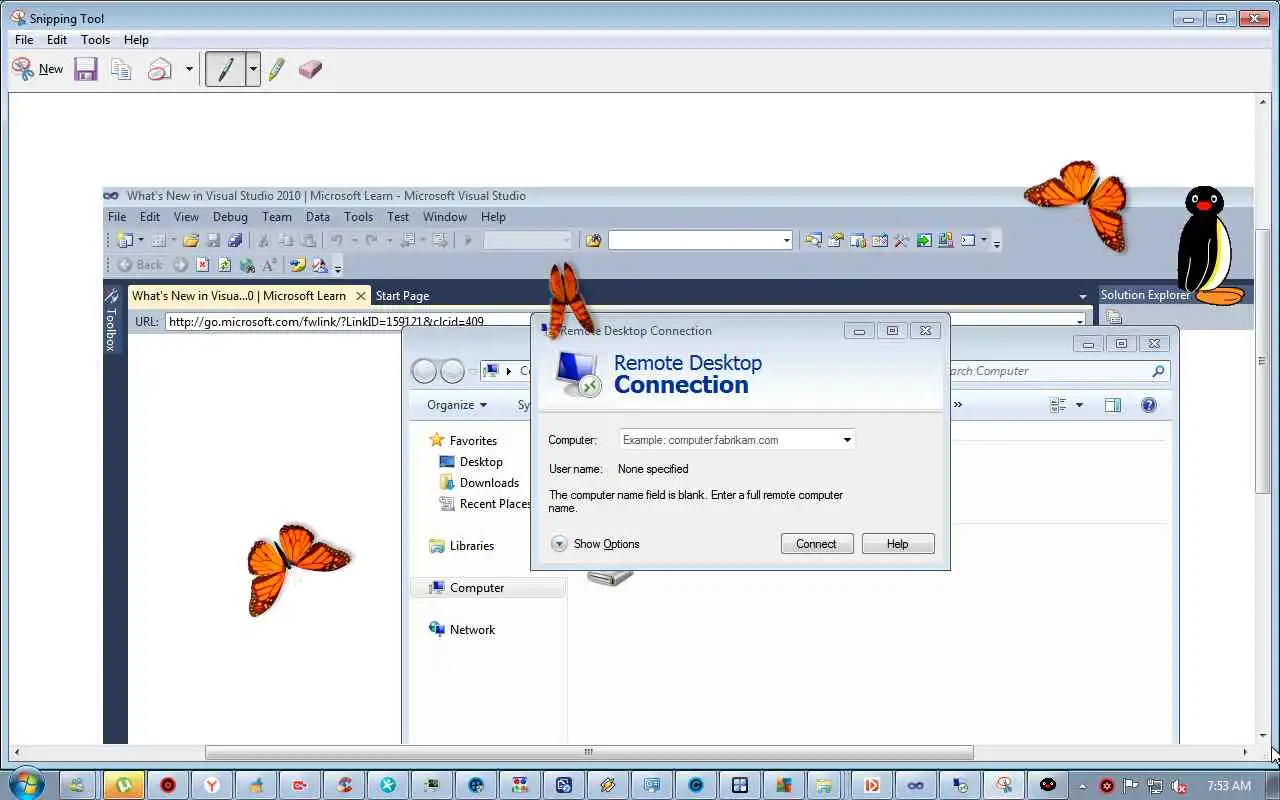Viewport: 1280px width, 800px height.
Task: Open Visual Studio's Team menu
Action: coord(277,216)
